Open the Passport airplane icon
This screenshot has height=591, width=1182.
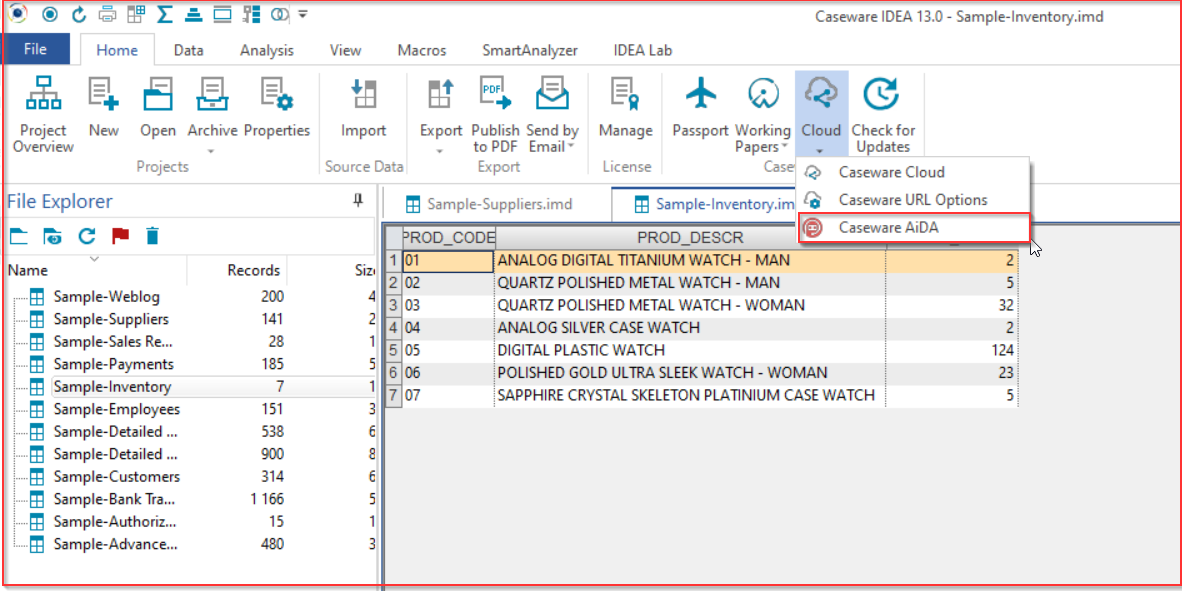[x=700, y=96]
